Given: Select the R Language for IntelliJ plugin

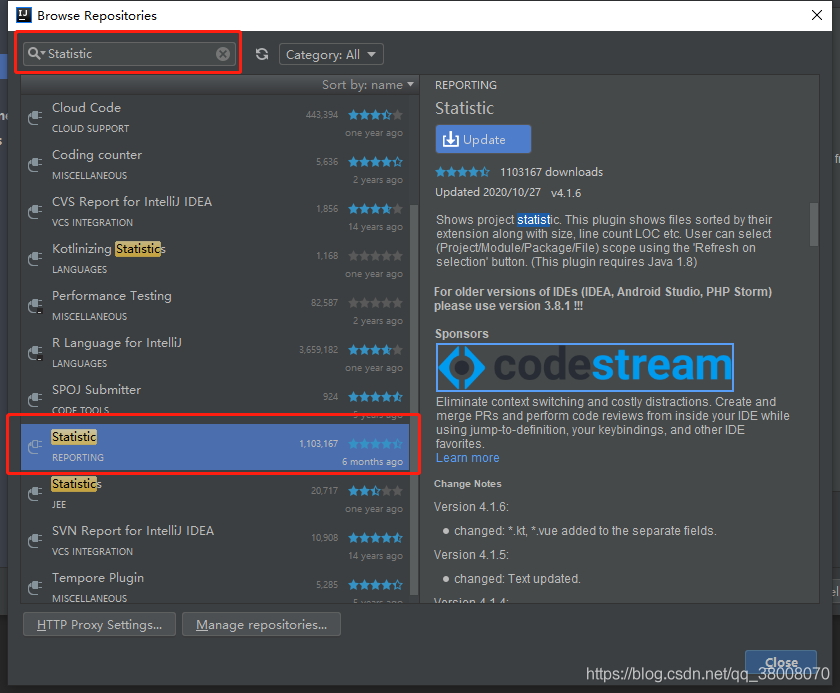Looking at the screenshot, I should tap(215, 353).
